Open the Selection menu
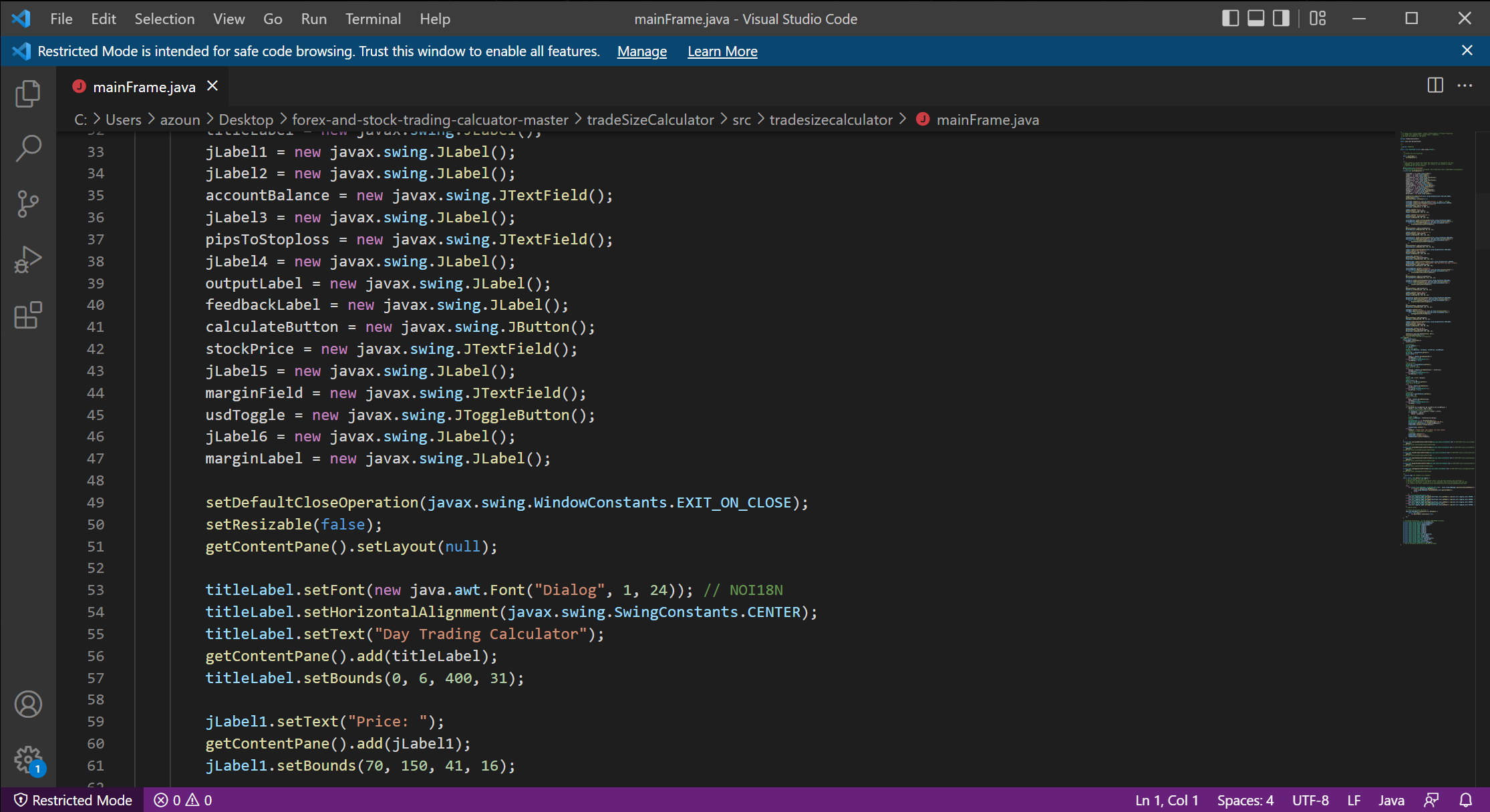The height and width of the screenshot is (812, 1490). click(x=164, y=19)
